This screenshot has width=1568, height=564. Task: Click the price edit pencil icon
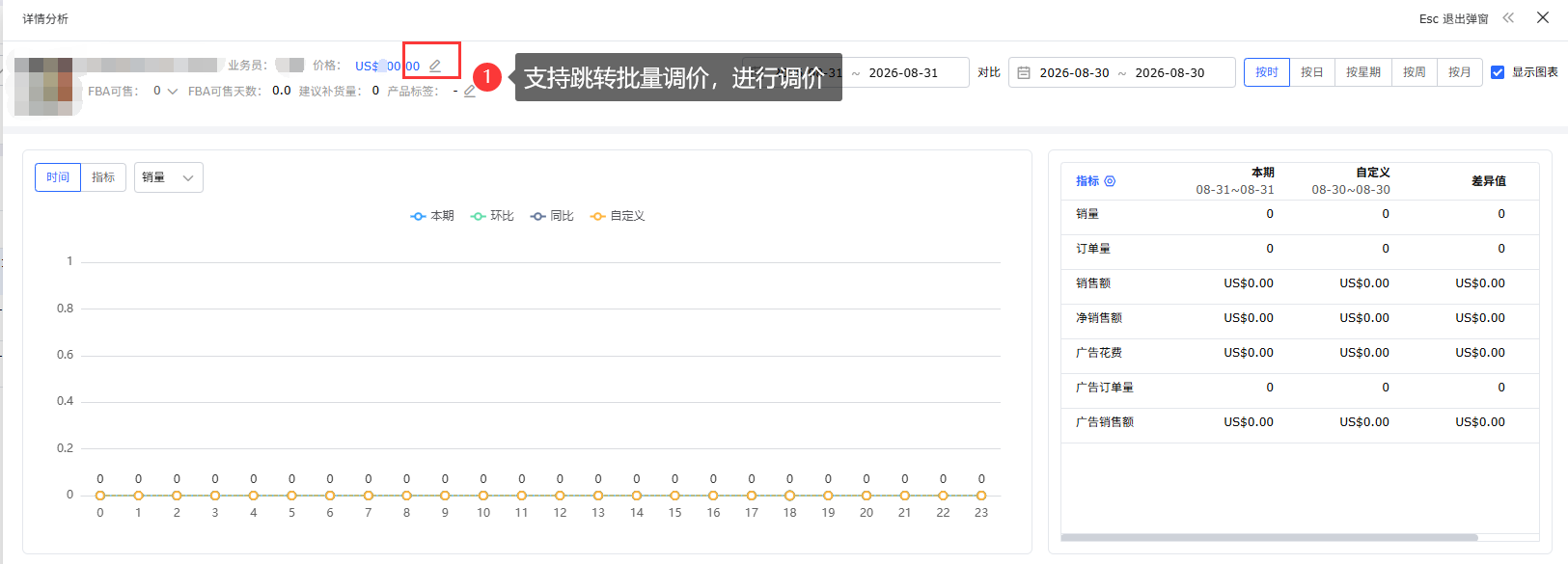(435, 66)
